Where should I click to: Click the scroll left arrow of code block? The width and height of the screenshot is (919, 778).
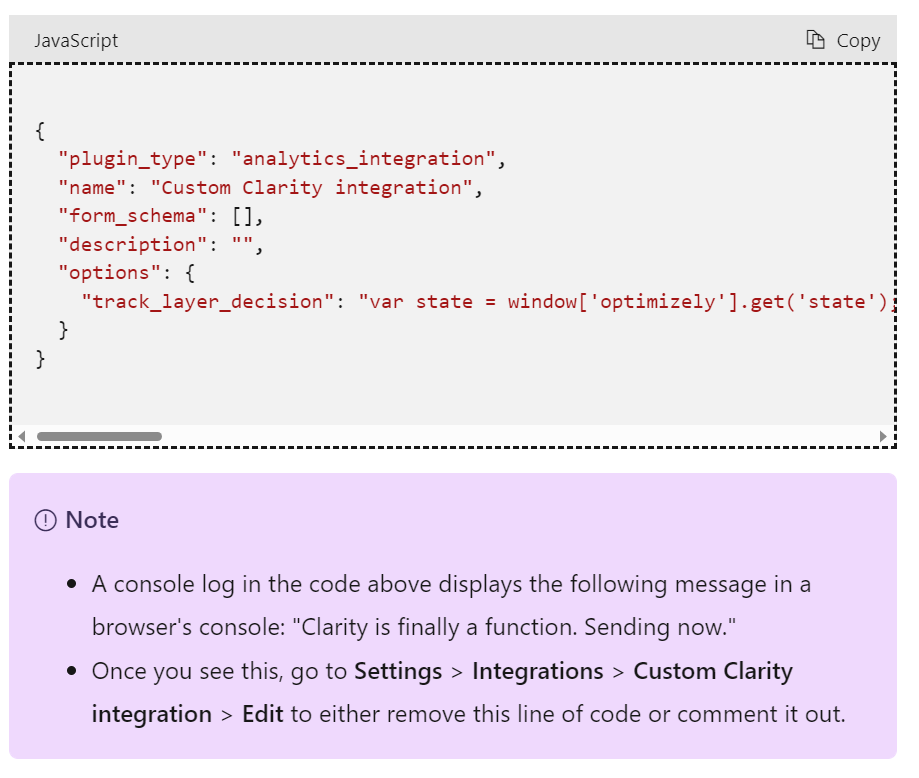[21, 436]
